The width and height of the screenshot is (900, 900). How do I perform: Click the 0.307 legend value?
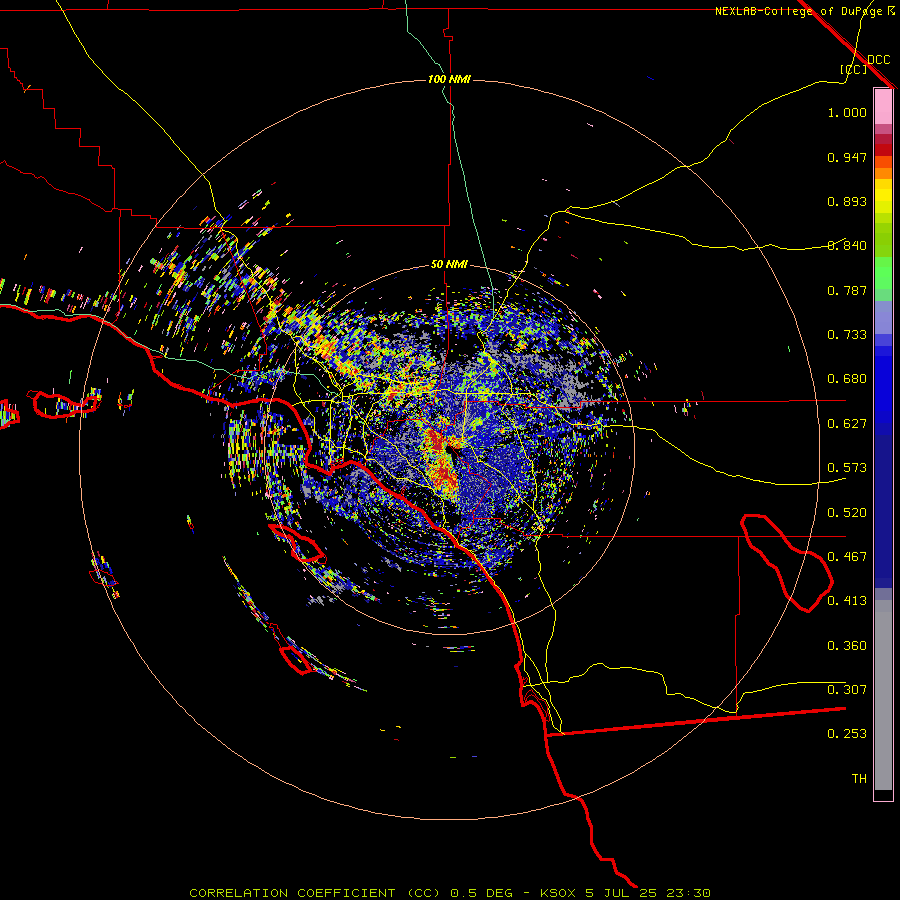pos(847,690)
